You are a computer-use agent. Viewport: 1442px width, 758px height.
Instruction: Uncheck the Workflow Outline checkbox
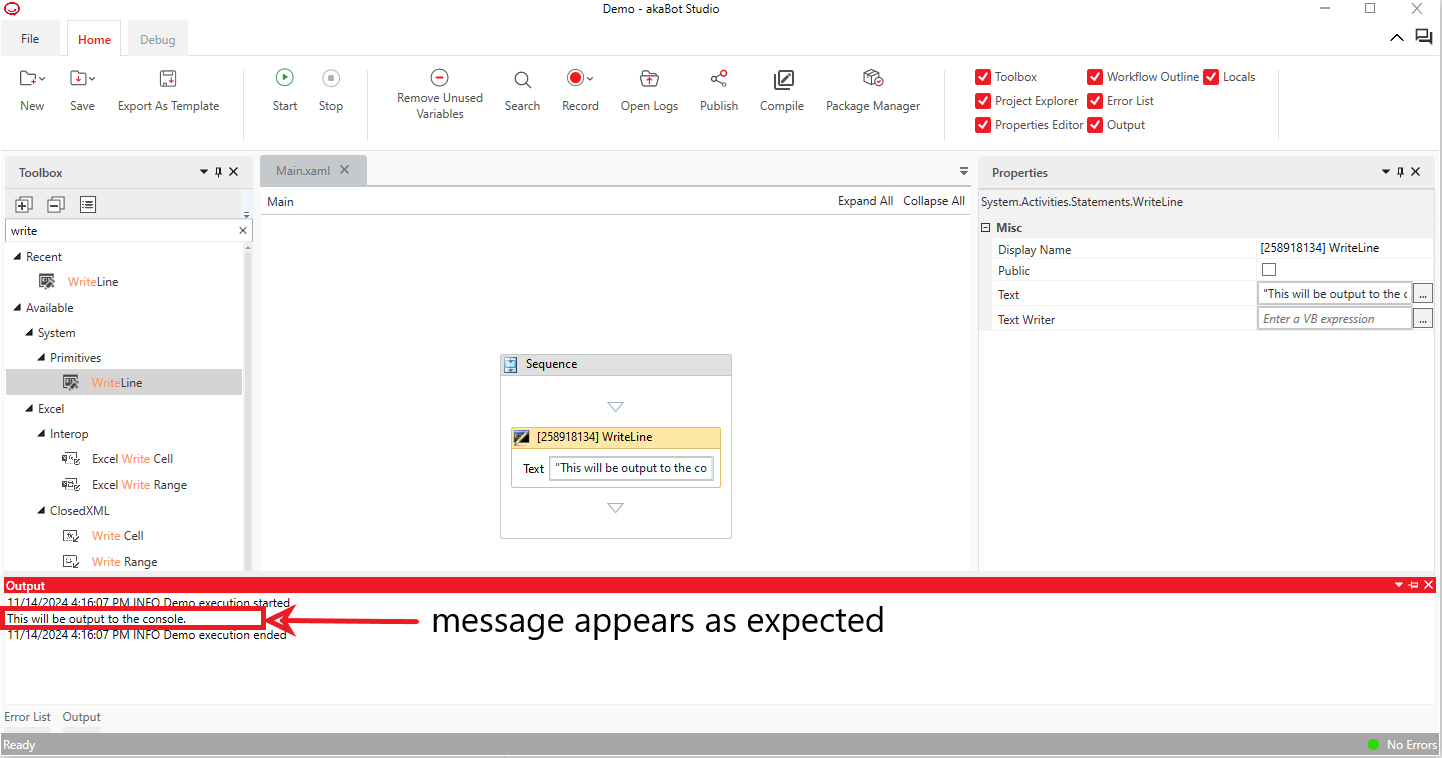pos(1095,77)
